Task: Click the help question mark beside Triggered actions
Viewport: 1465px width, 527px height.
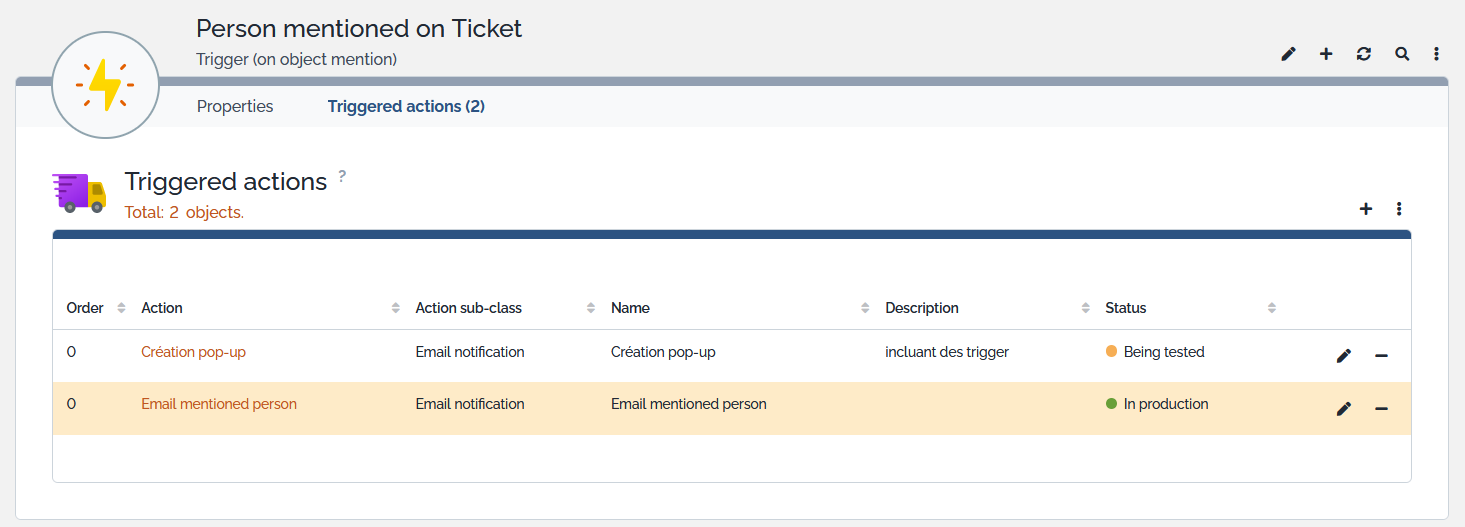Action: pos(342,176)
